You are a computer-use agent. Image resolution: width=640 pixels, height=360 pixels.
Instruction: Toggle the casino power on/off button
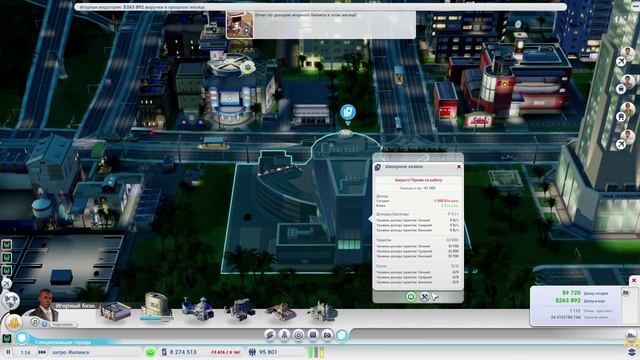click(411, 297)
